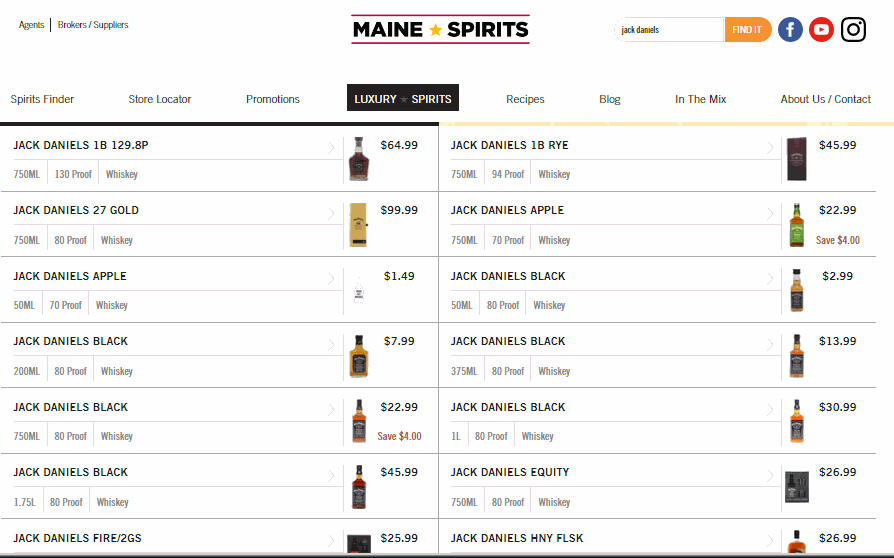
Task: Click the $99.99 price
Action: 399,210
